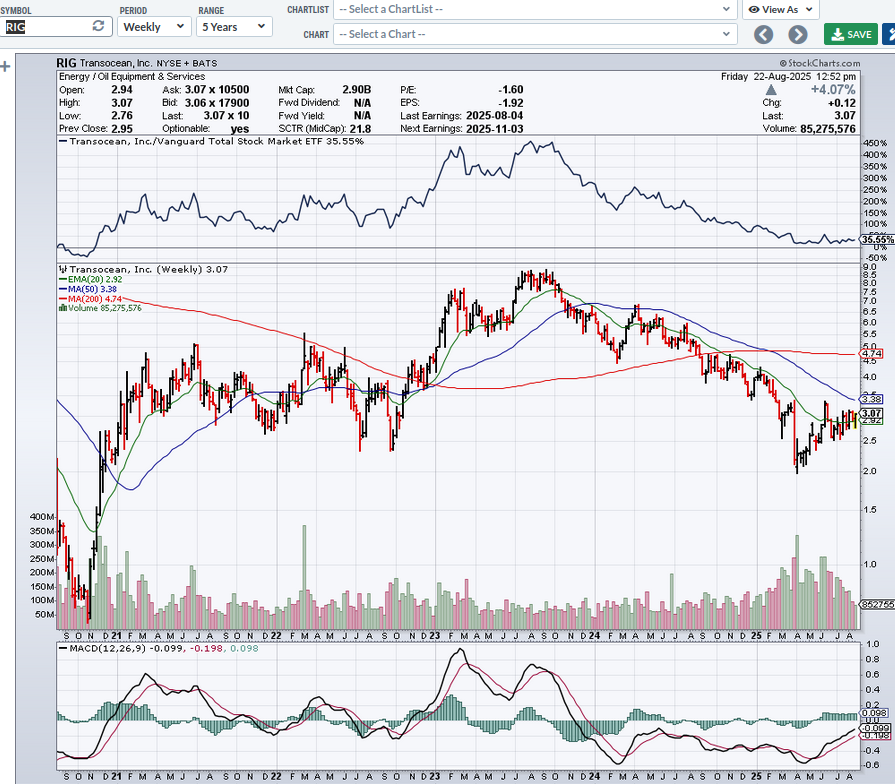Expand the Select a Chart dropdown
The height and width of the screenshot is (784, 895).
(x=535, y=34)
